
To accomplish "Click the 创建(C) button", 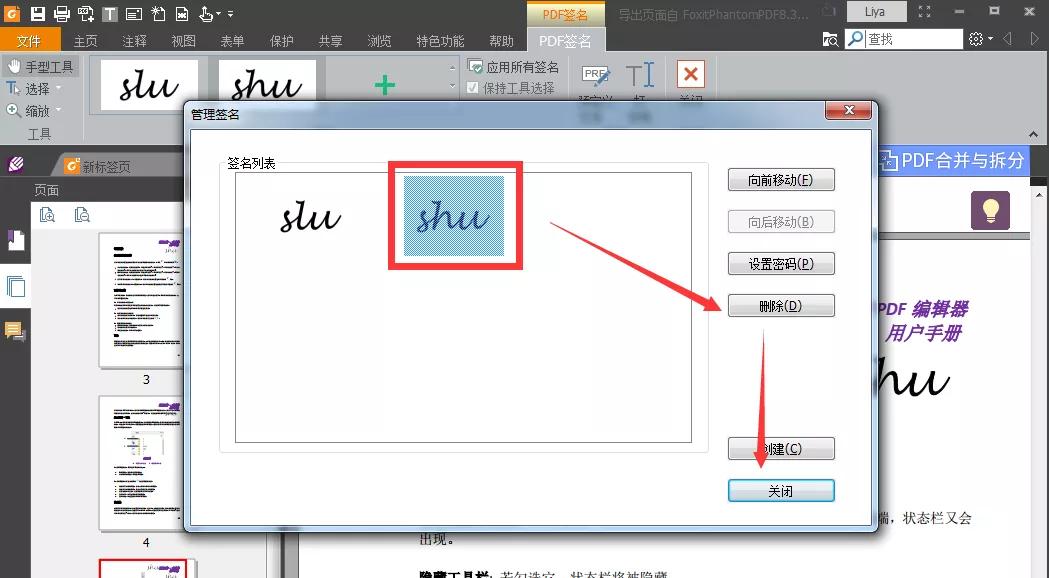I will coord(781,448).
